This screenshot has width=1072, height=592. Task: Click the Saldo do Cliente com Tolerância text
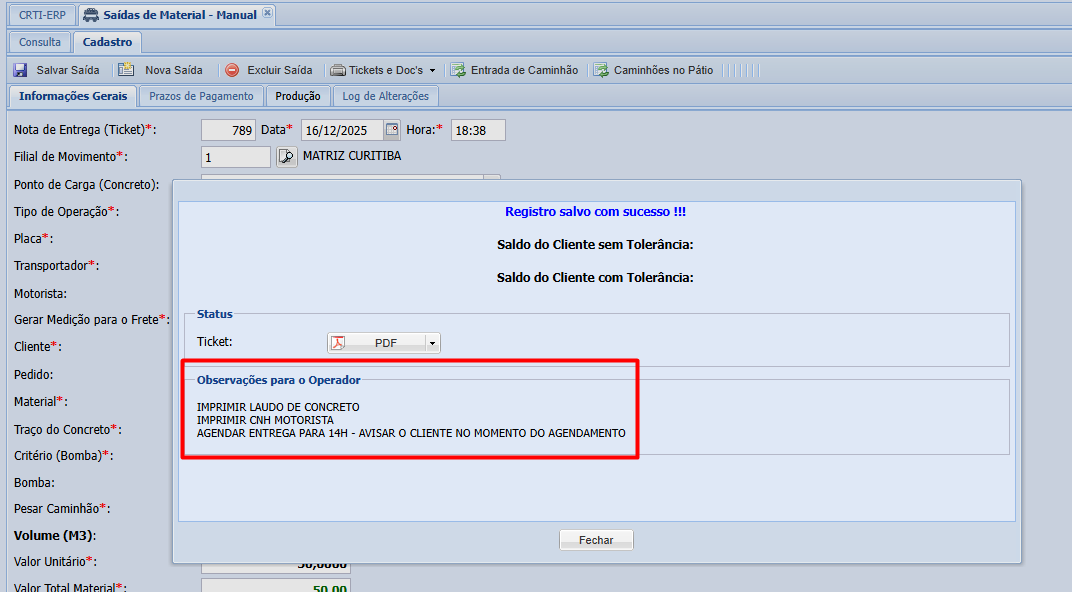595,278
